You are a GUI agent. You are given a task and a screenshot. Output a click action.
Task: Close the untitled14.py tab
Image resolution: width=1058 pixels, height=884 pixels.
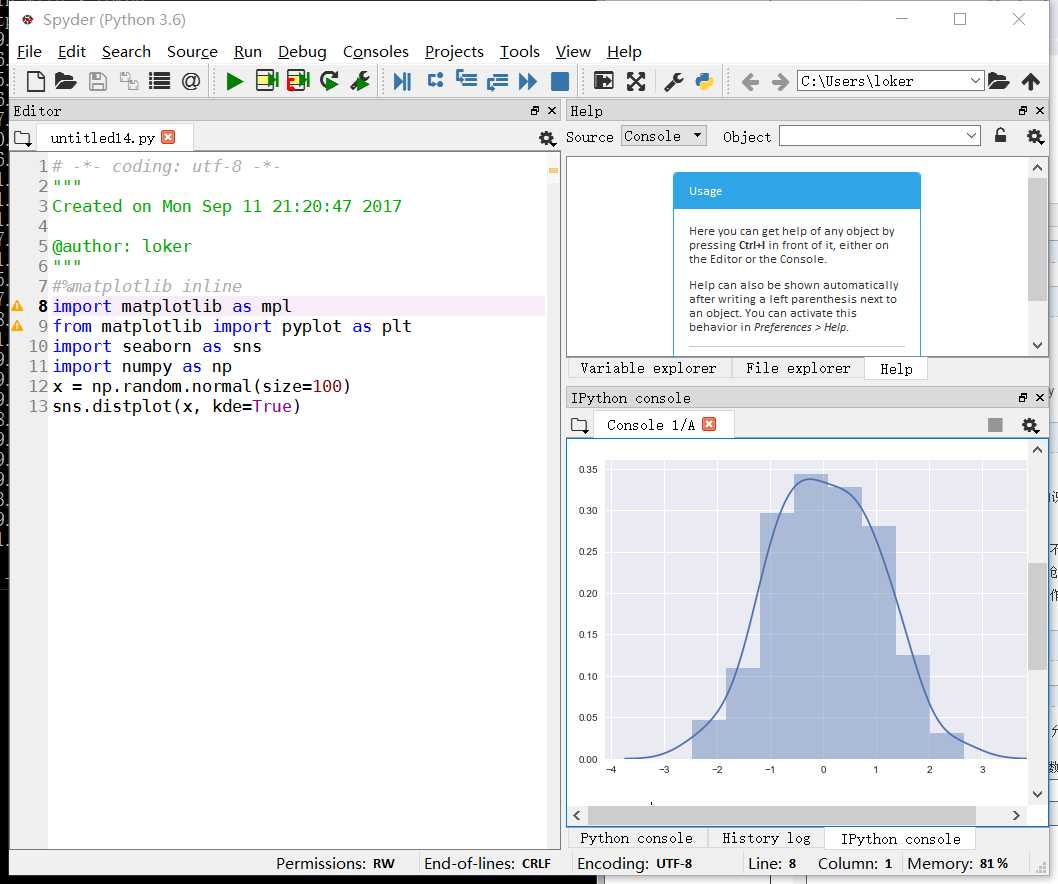coord(168,137)
